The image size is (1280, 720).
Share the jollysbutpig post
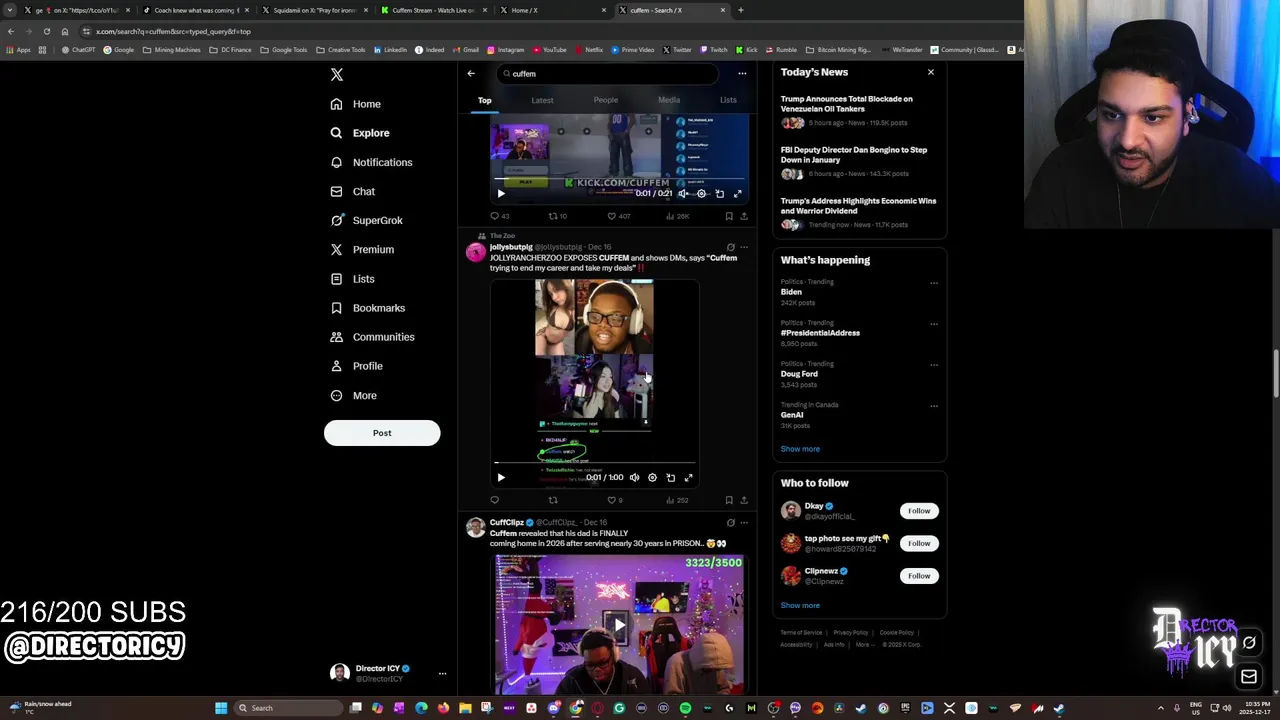743,500
